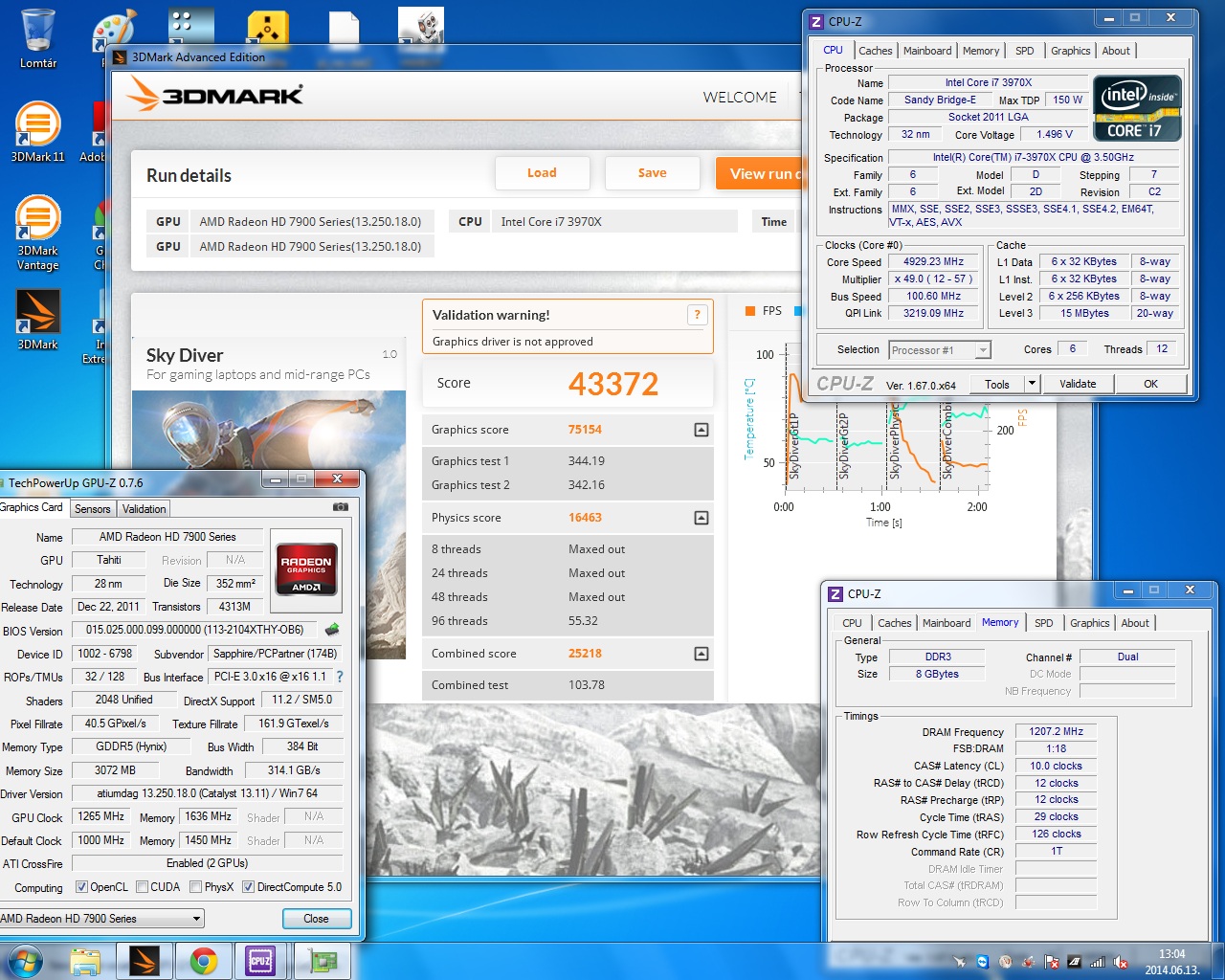The image size is (1225, 980).
Task: Switch to 3DMark in the taskbar
Action: pos(145,961)
